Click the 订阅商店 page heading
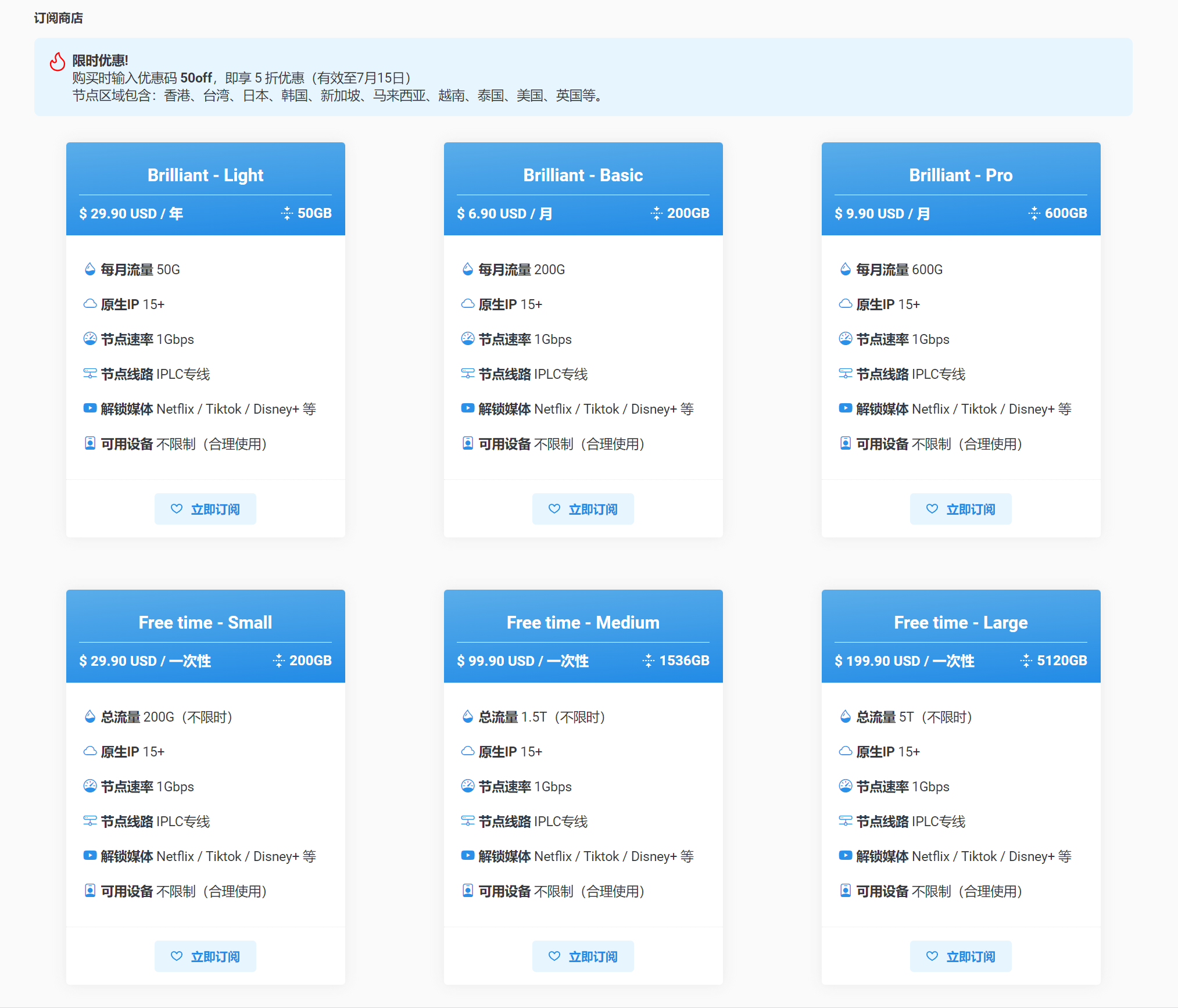 click(58, 18)
